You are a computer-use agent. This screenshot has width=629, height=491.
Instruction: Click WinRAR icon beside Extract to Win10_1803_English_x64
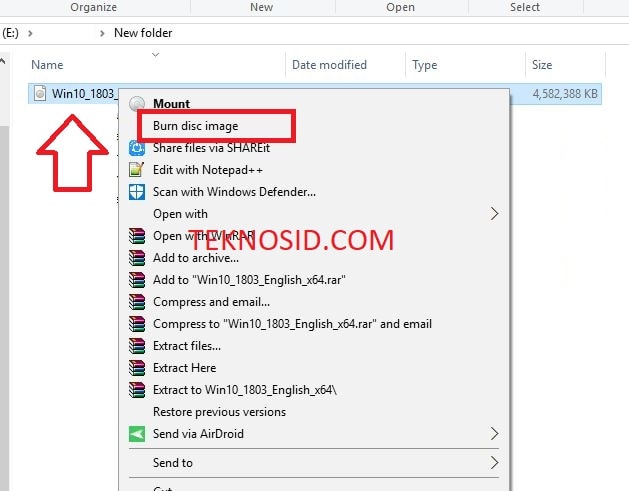pos(137,390)
